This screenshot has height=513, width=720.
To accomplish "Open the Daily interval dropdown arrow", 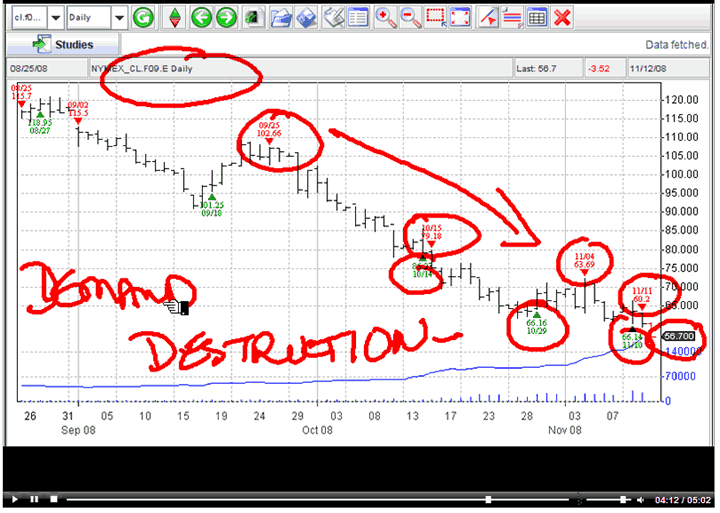I will (x=119, y=18).
